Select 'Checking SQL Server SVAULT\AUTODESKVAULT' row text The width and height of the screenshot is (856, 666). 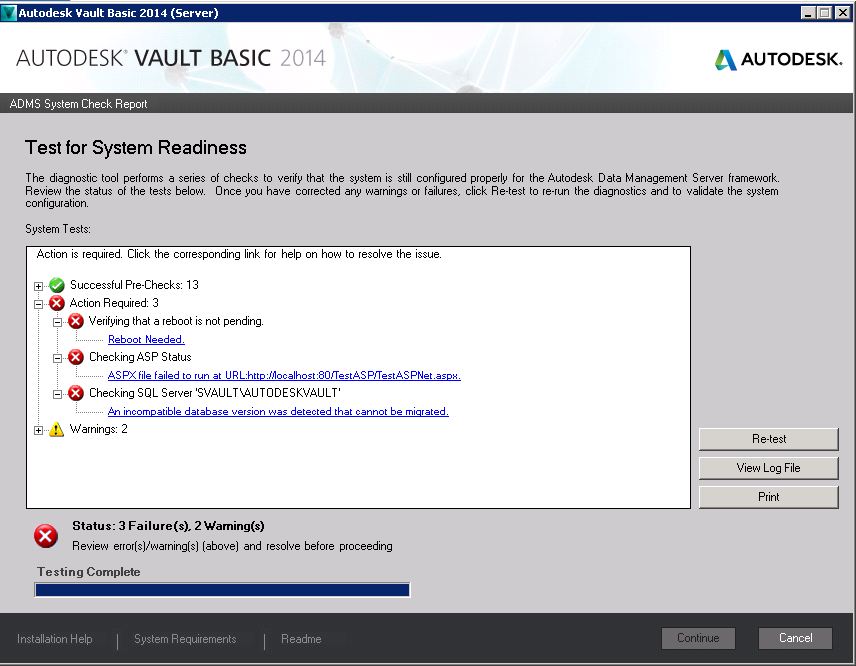(215, 393)
